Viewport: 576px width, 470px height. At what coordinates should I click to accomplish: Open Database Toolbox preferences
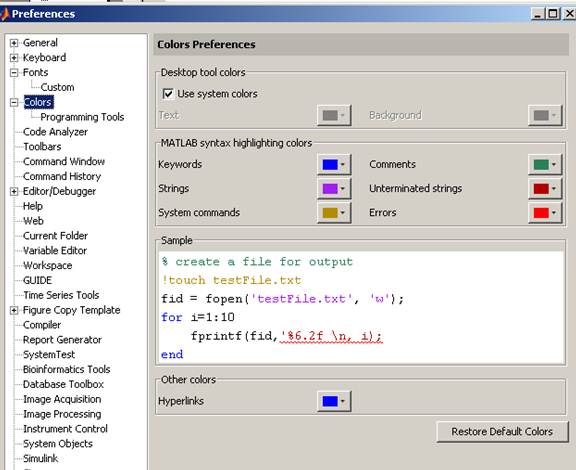click(x=63, y=384)
